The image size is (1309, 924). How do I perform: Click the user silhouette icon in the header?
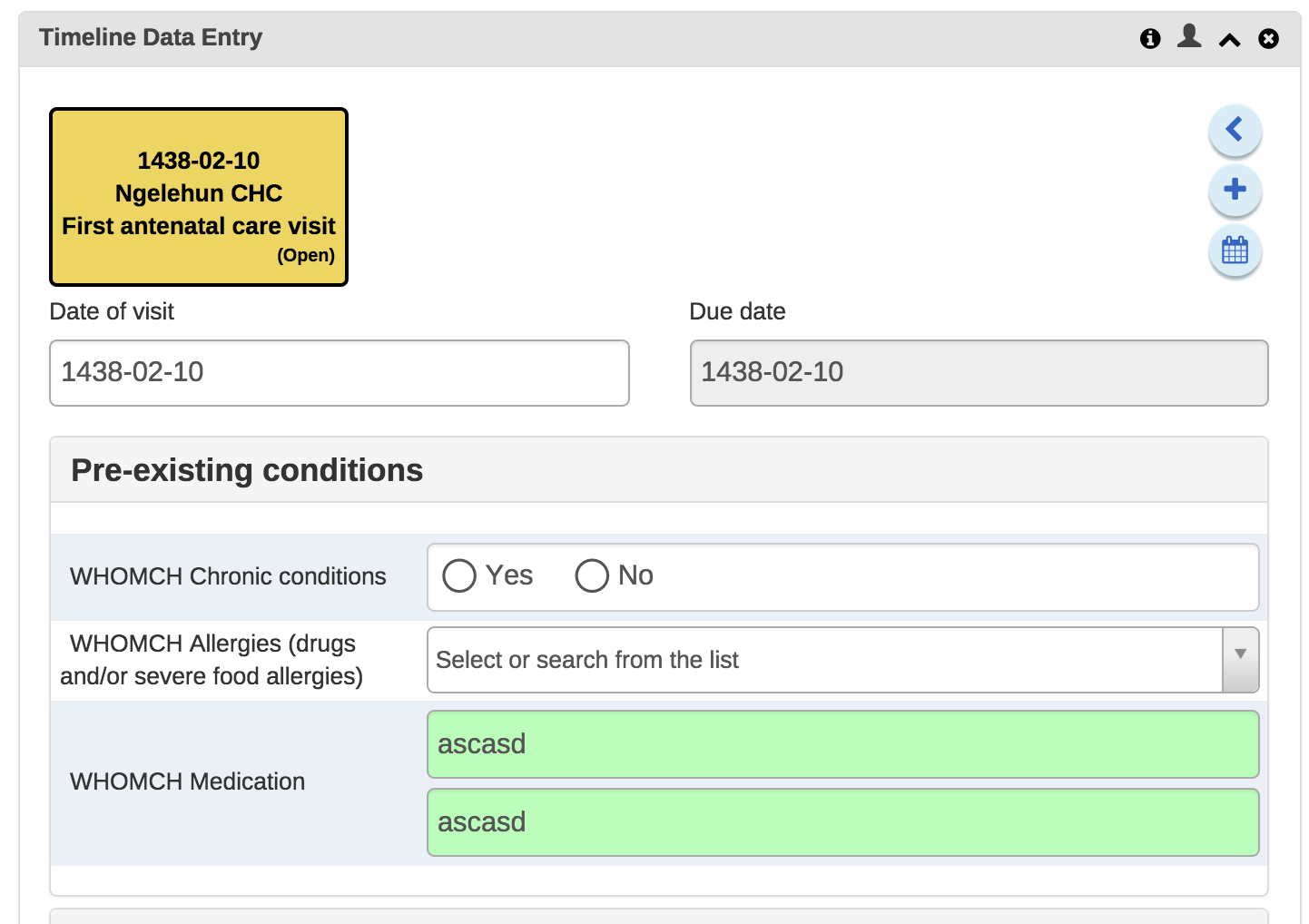pos(1189,36)
